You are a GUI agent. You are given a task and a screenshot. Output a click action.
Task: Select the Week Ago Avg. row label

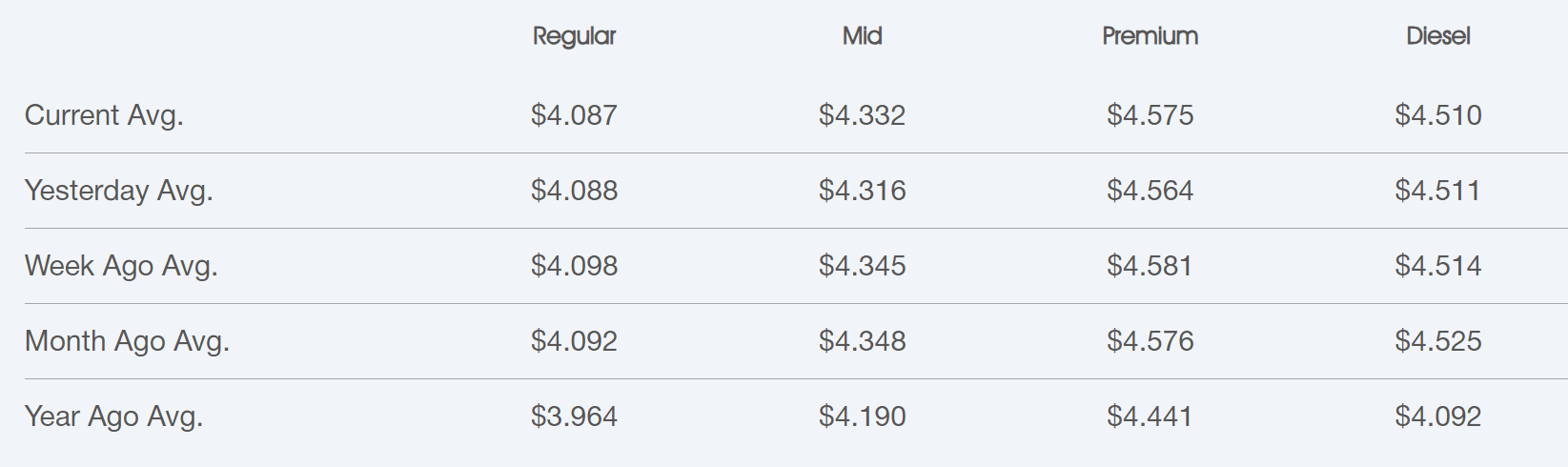coord(121,266)
